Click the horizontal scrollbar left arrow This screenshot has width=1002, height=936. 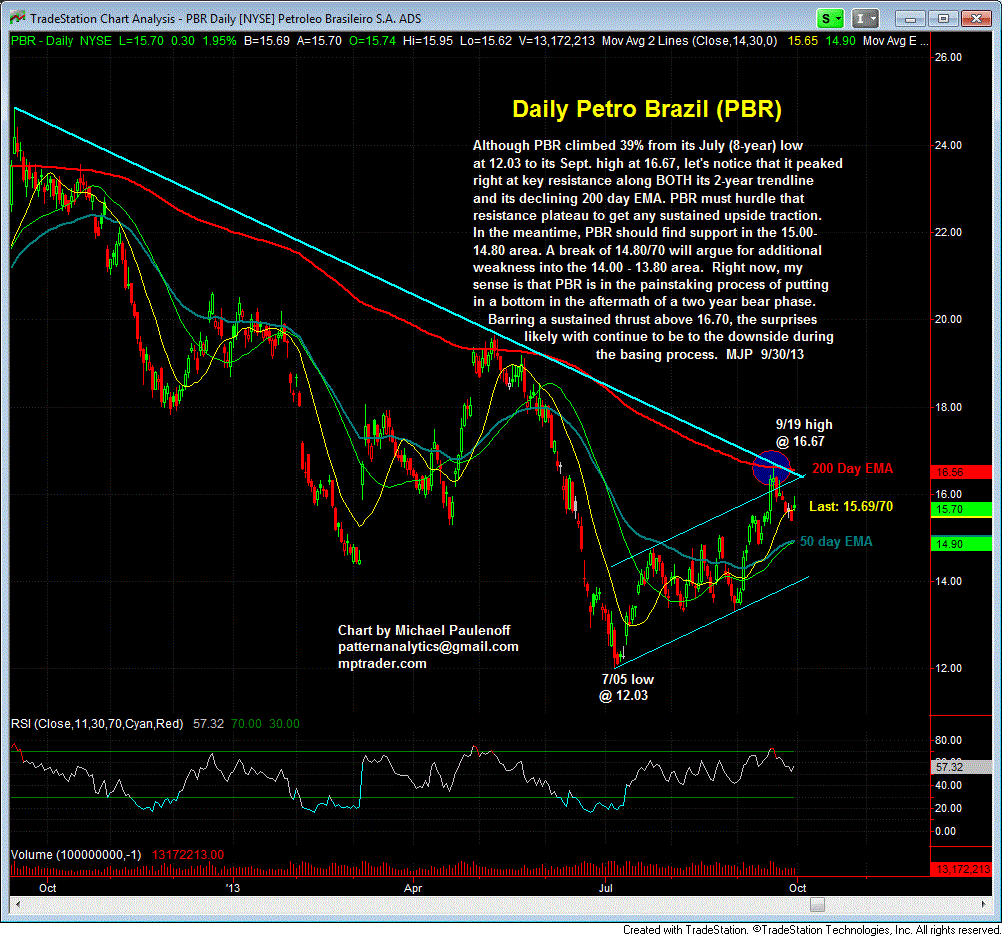coord(17,904)
